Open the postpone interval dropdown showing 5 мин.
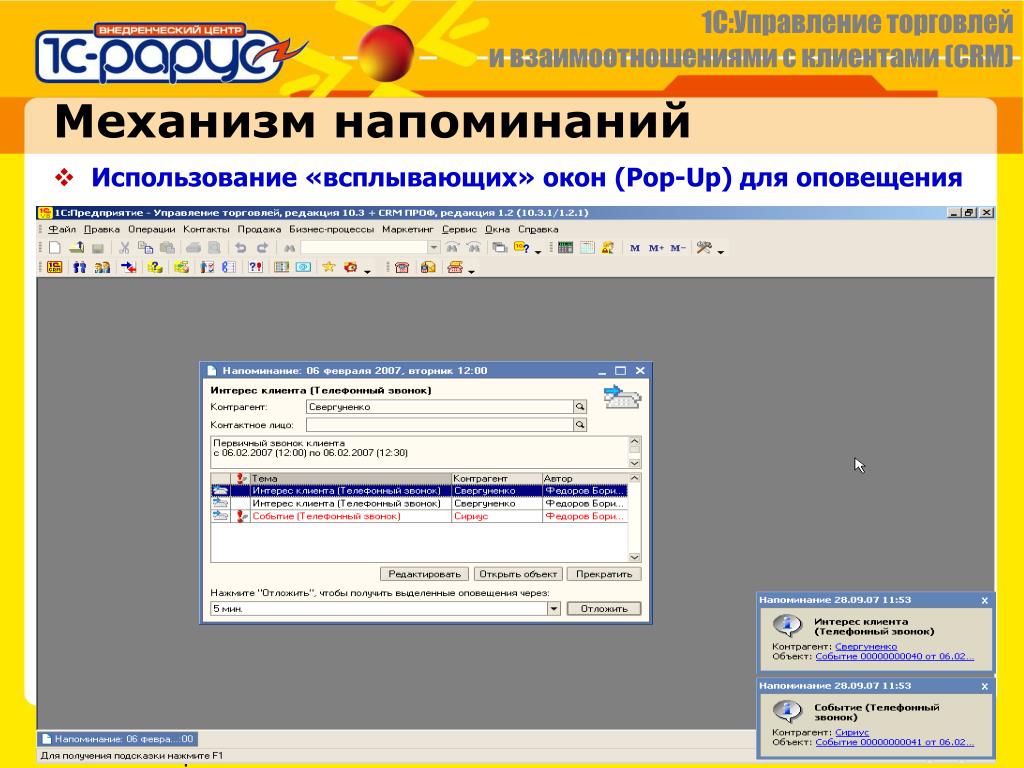The width and height of the screenshot is (1024, 768). coord(554,609)
